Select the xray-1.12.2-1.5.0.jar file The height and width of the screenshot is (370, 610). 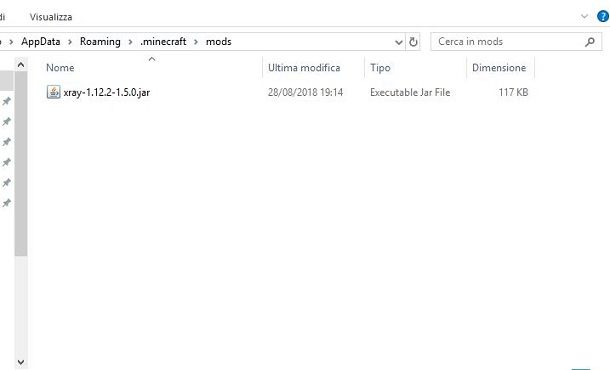pos(106,93)
